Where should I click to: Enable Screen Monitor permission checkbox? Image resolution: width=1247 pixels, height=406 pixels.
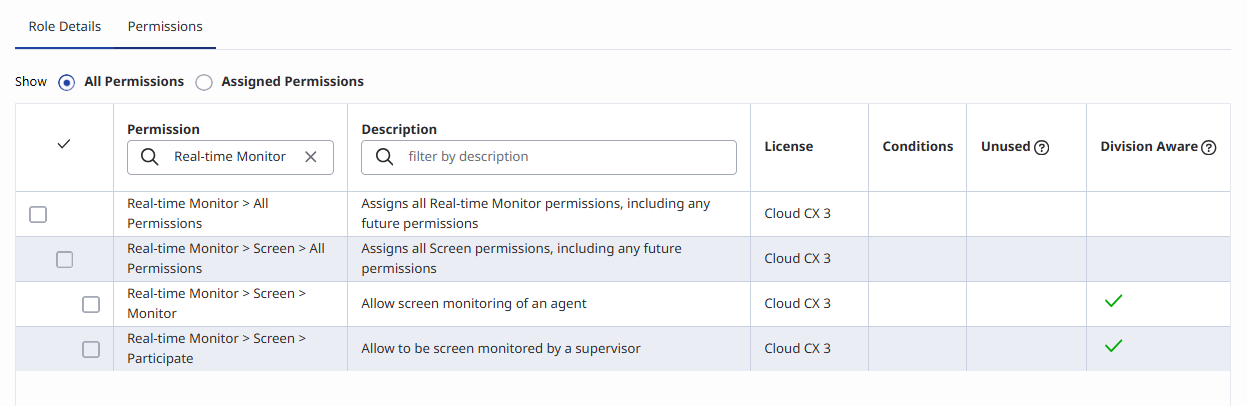[91, 304]
